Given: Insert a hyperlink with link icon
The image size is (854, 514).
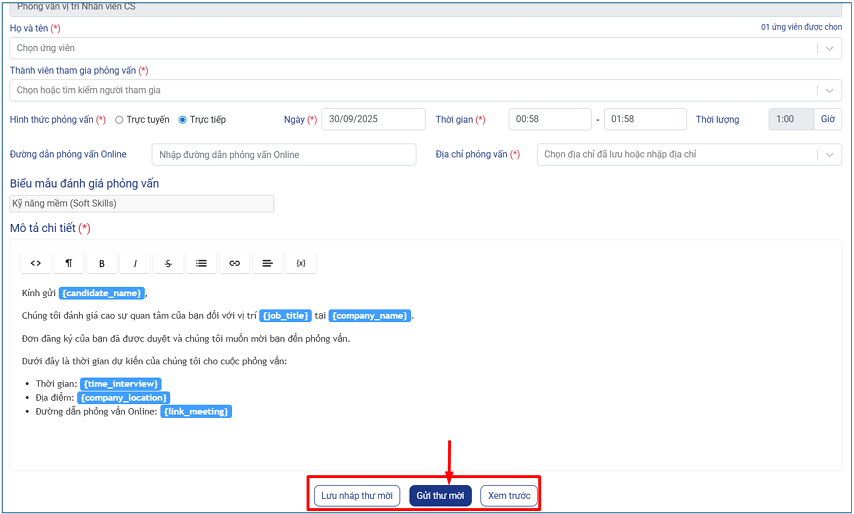Looking at the screenshot, I should tap(235, 263).
